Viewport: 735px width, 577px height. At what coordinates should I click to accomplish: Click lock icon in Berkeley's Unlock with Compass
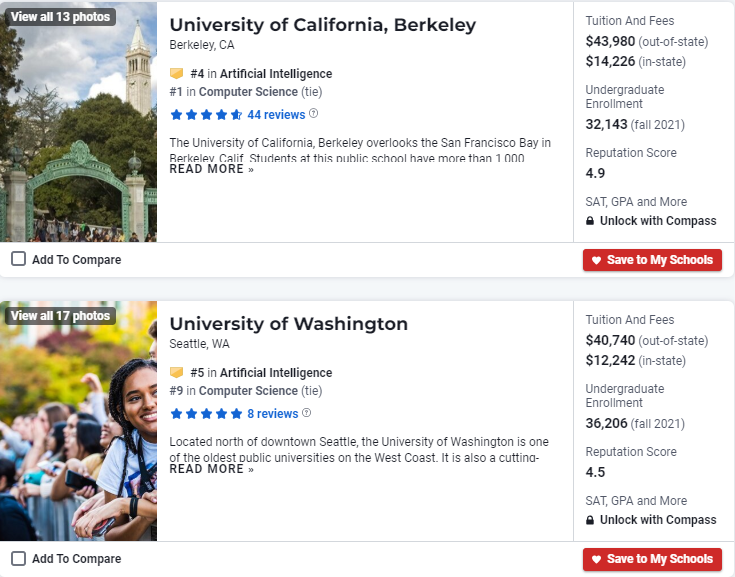coord(590,221)
